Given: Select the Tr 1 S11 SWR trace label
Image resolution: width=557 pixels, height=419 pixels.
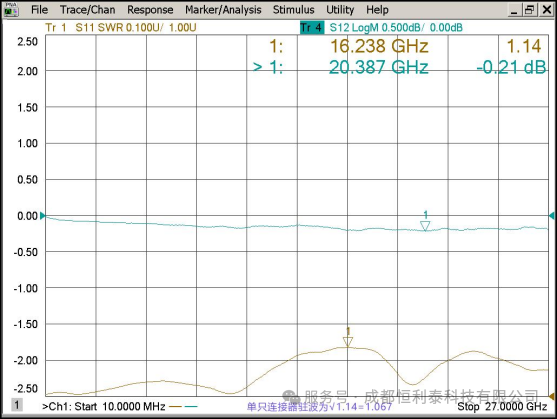Looking at the screenshot, I should [121, 27].
